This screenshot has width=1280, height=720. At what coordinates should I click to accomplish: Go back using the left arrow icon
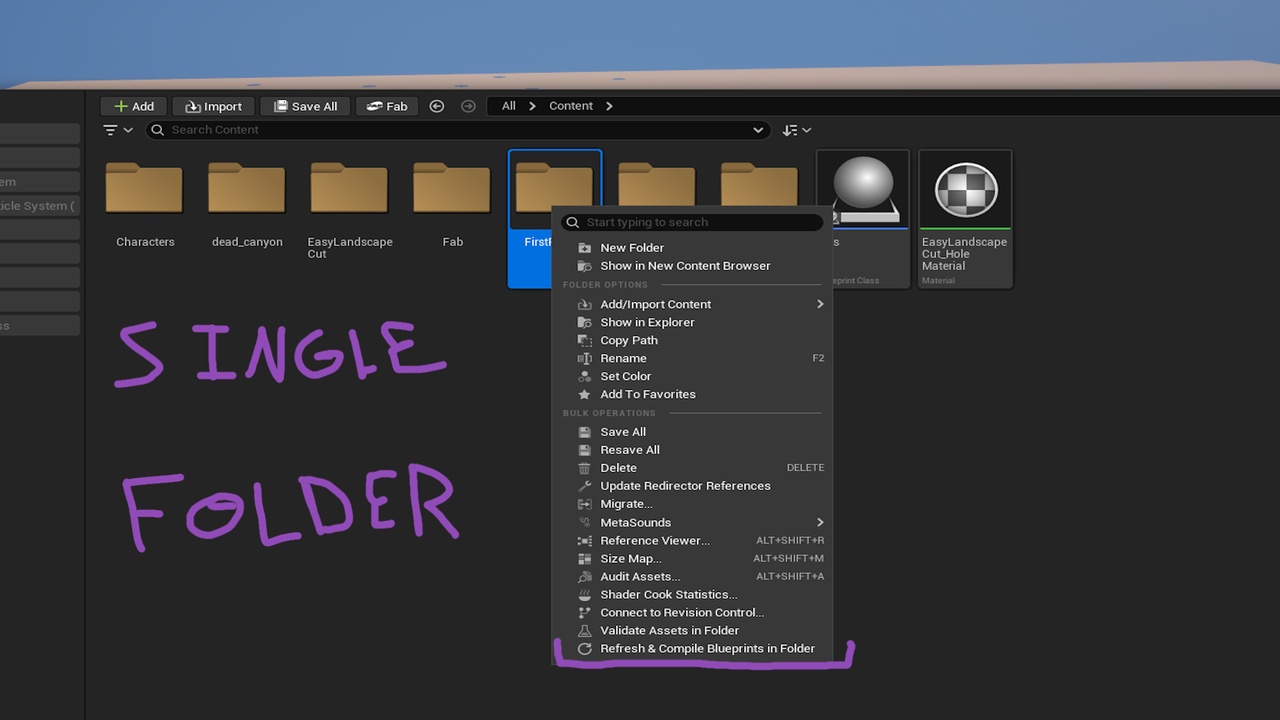click(437, 106)
